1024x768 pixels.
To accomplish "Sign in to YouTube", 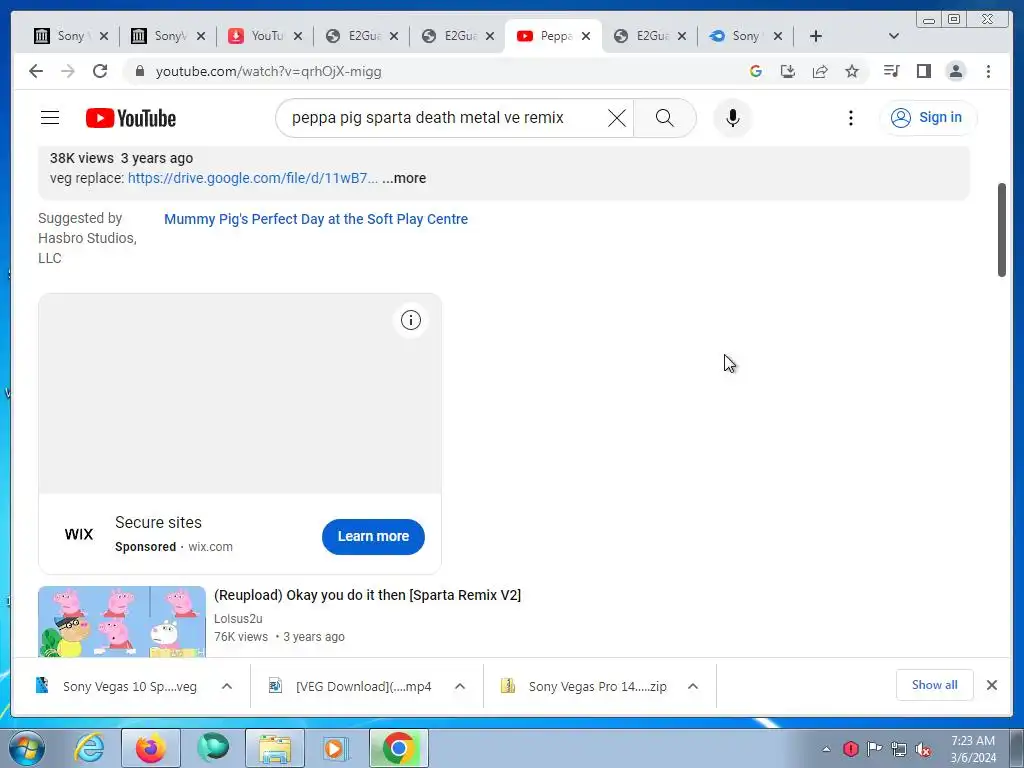I will click(x=927, y=118).
